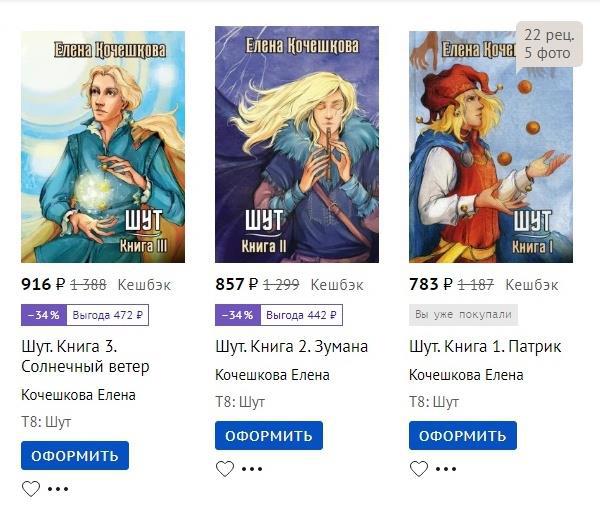Add Шут Книга 2 Зумана to favorites heart
This screenshot has height=515, width=600.
(225, 469)
